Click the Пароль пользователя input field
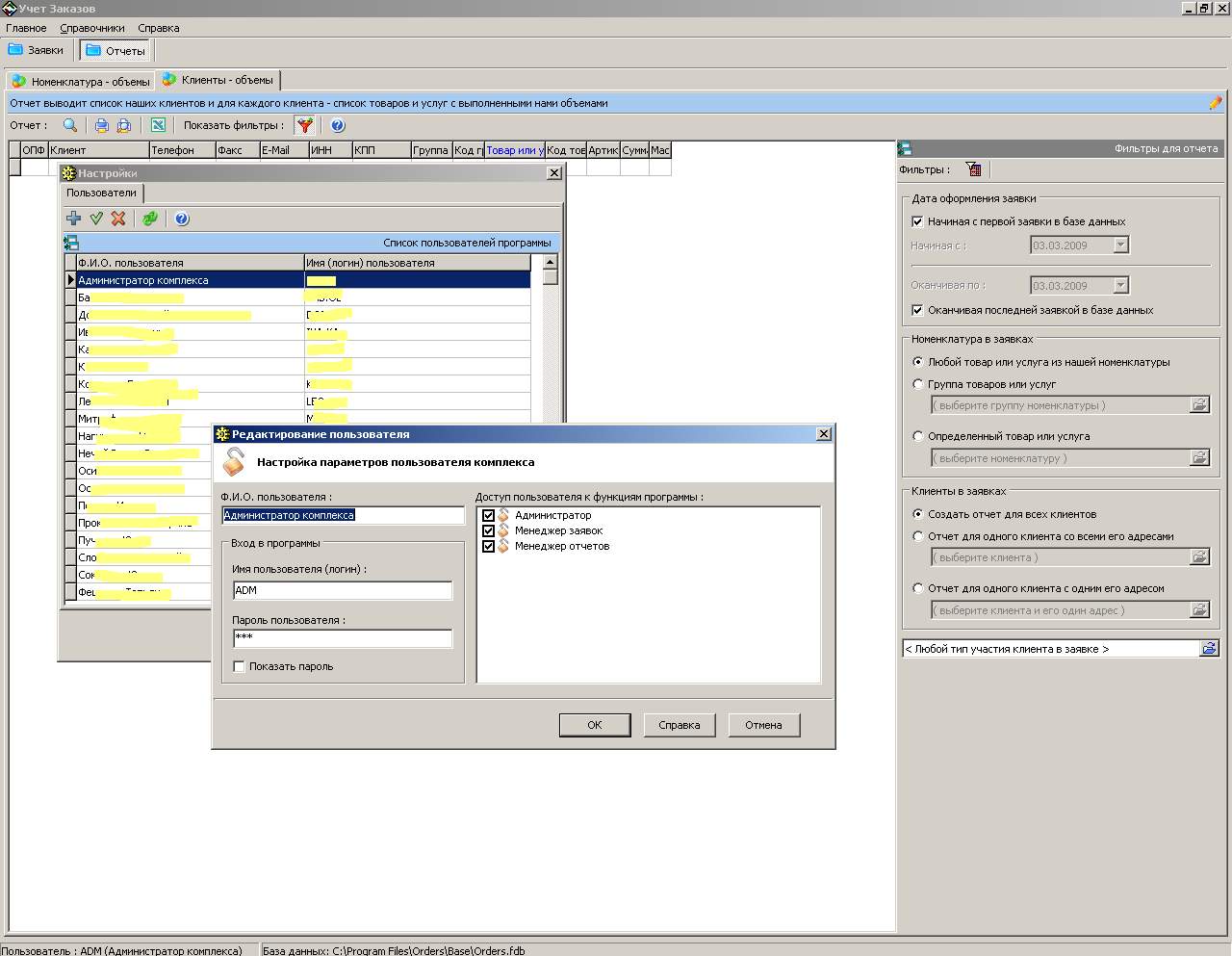Viewport: 1232px width, 956px height. click(342, 637)
